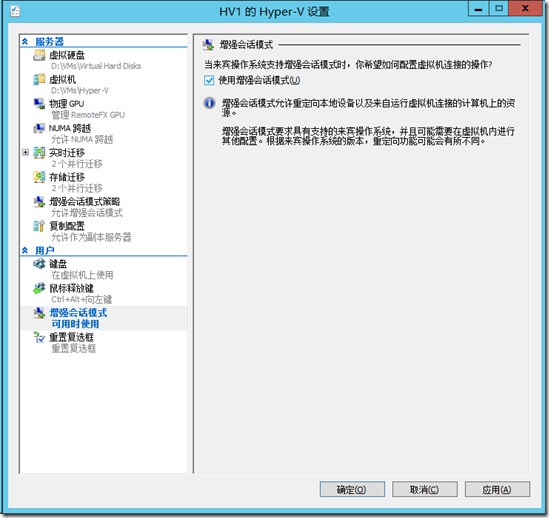The height and width of the screenshot is (518, 549).
Task: Click 在虚拟机上使用 subtitle
Action: (x=82, y=275)
